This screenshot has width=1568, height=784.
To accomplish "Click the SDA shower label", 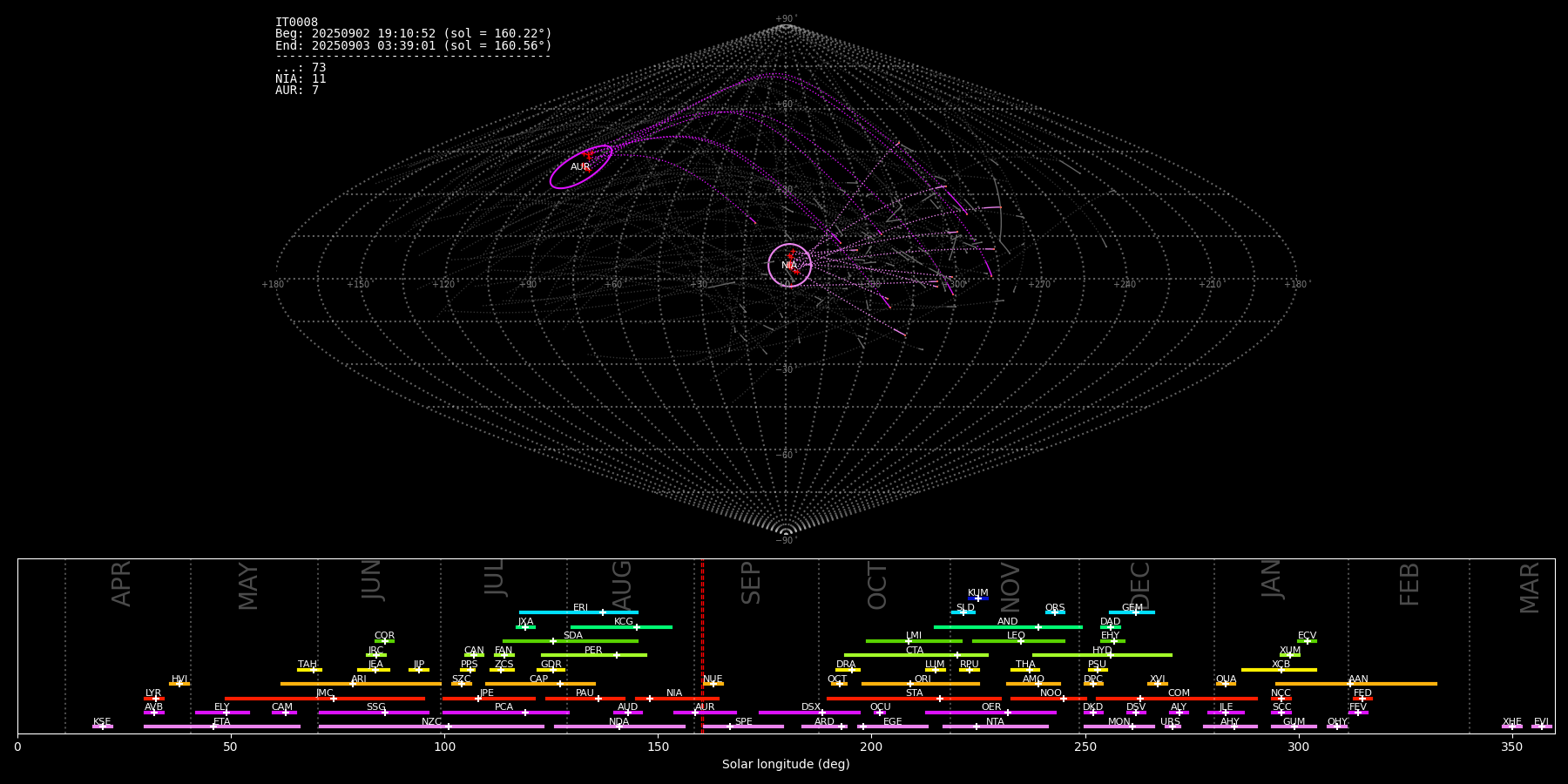I will 572,636.
